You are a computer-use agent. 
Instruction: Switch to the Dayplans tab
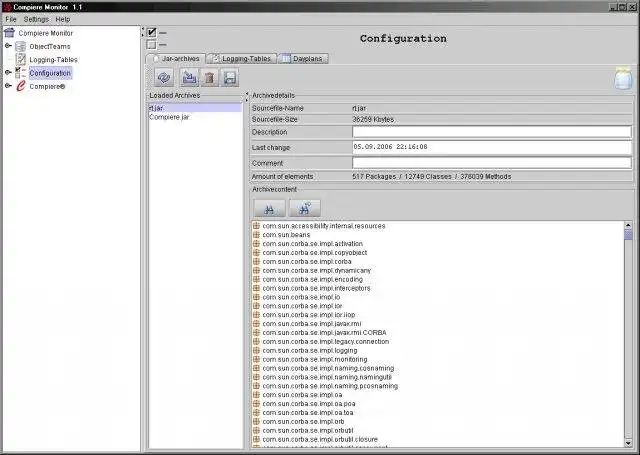click(303, 59)
